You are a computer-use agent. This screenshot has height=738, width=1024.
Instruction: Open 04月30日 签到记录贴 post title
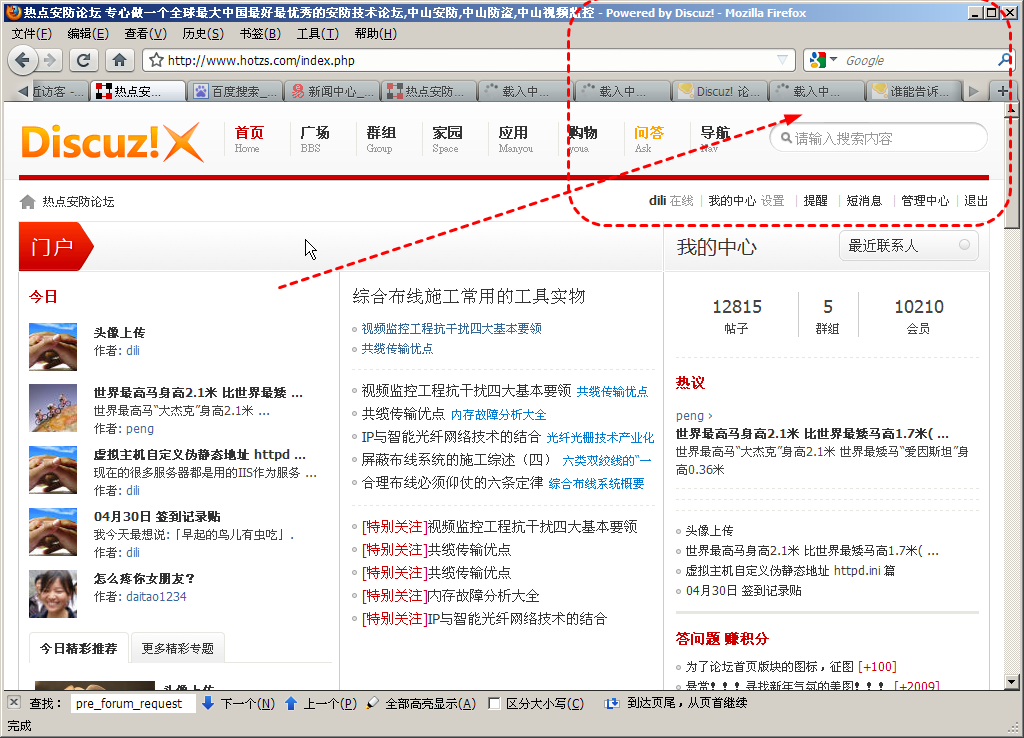(157, 517)
